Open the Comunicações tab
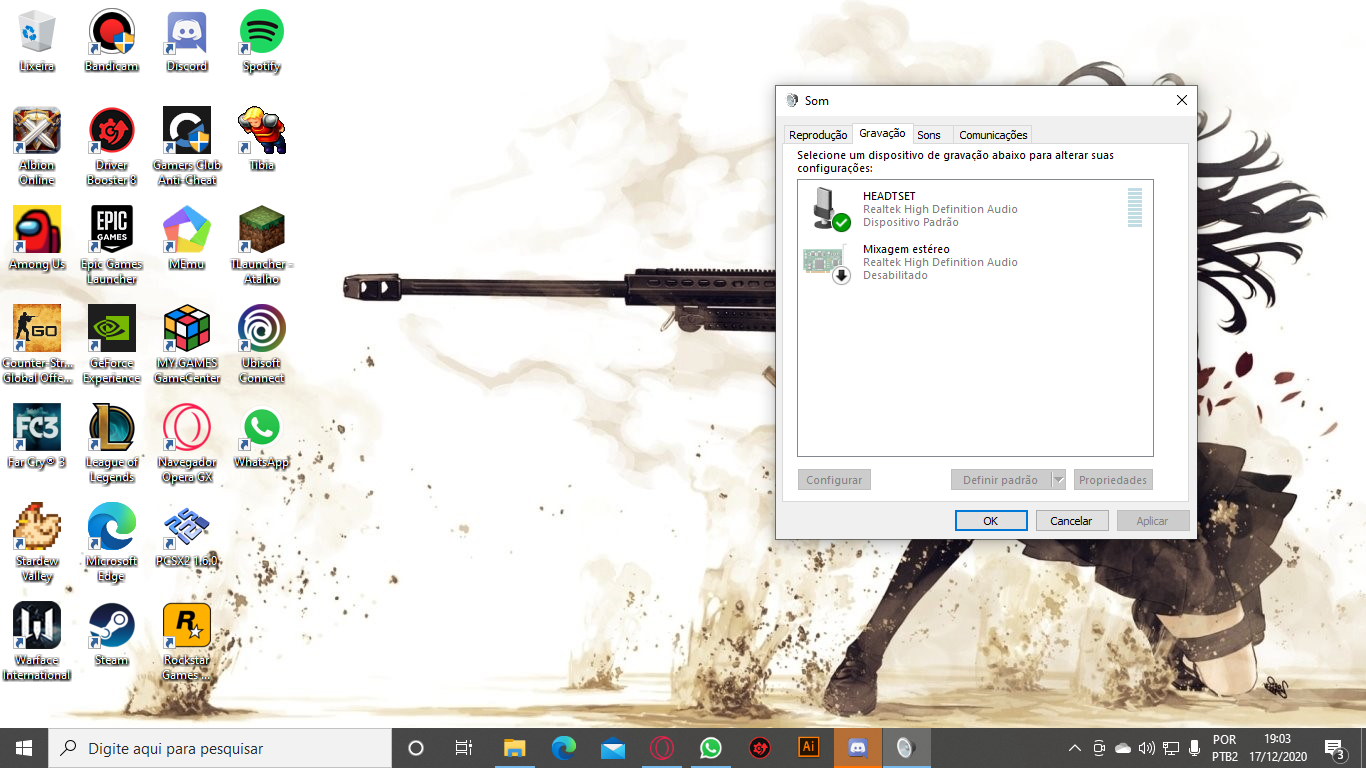The width and height of the screenshot is (1366, 768). coord(993,135)
